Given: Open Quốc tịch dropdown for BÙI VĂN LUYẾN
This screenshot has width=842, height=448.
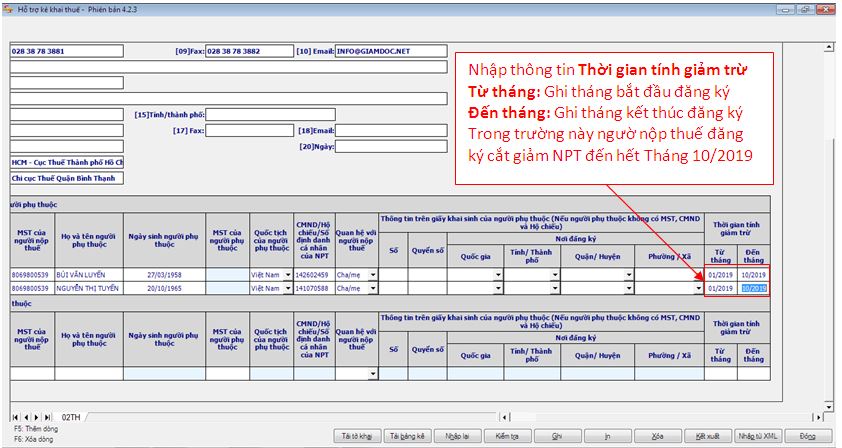Looking at the screenshot, I should click(x=287, y=274).
